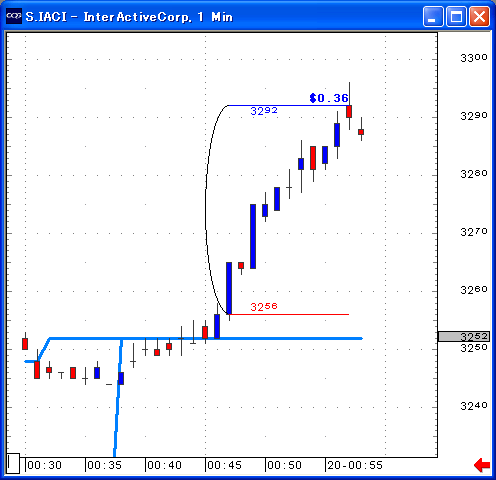The width and height of the screenshot is (496, 480).
Task: Click the 3280 price scale label
Action: click(474, 174)
